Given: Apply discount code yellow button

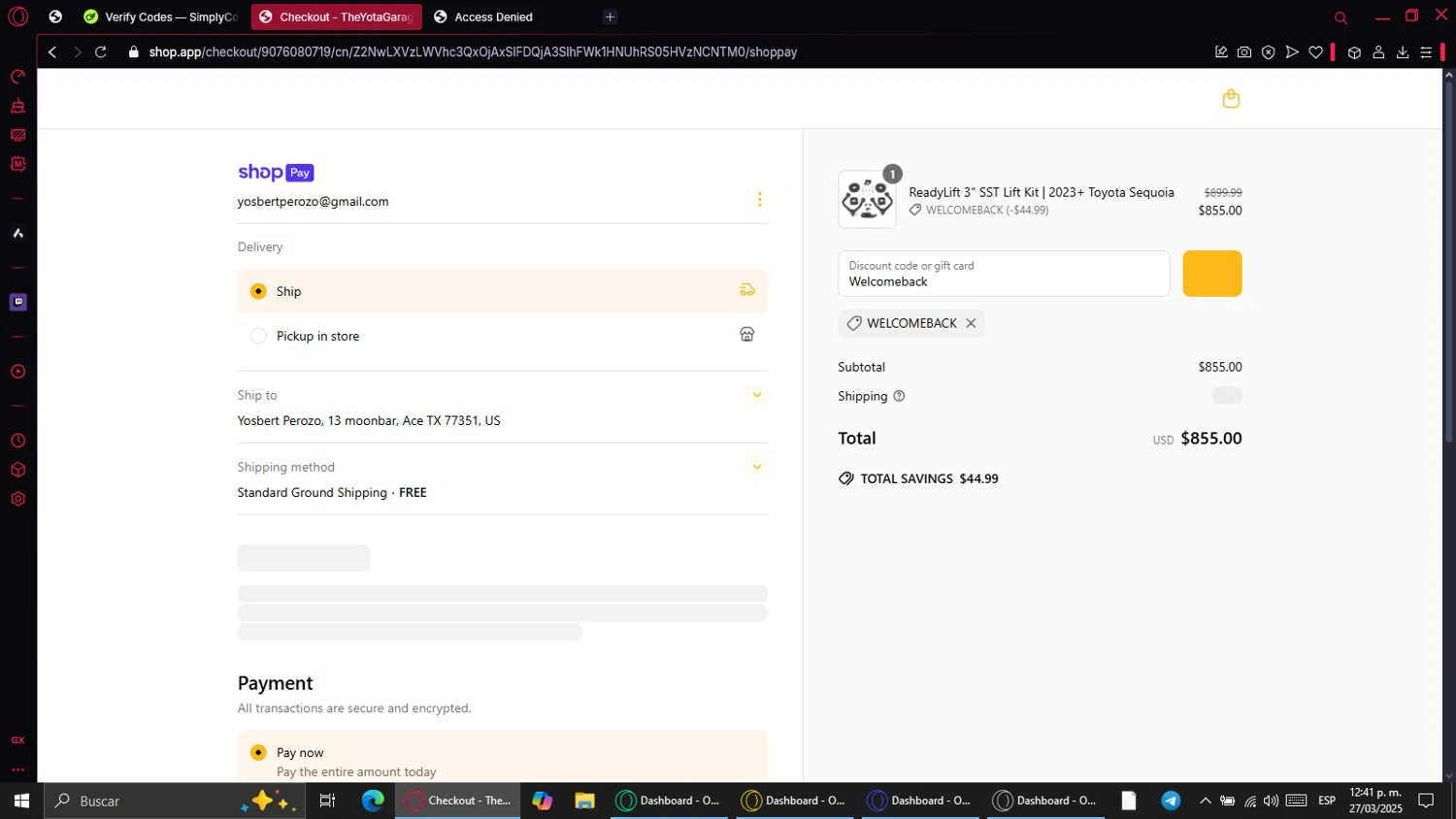Looking at the screenshot, I should pos(1212,274).
